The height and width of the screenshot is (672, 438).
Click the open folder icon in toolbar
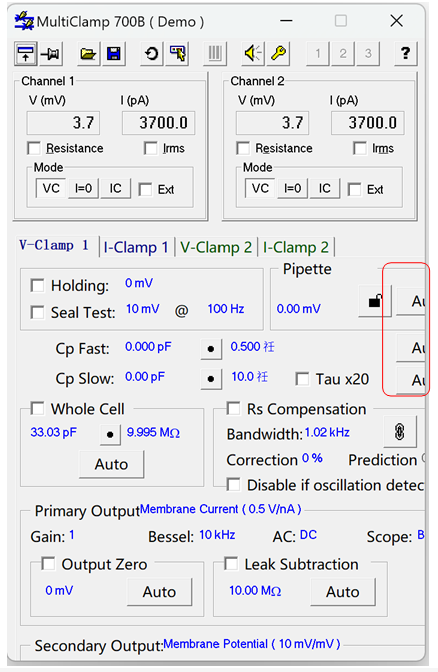tap(88, 54)
